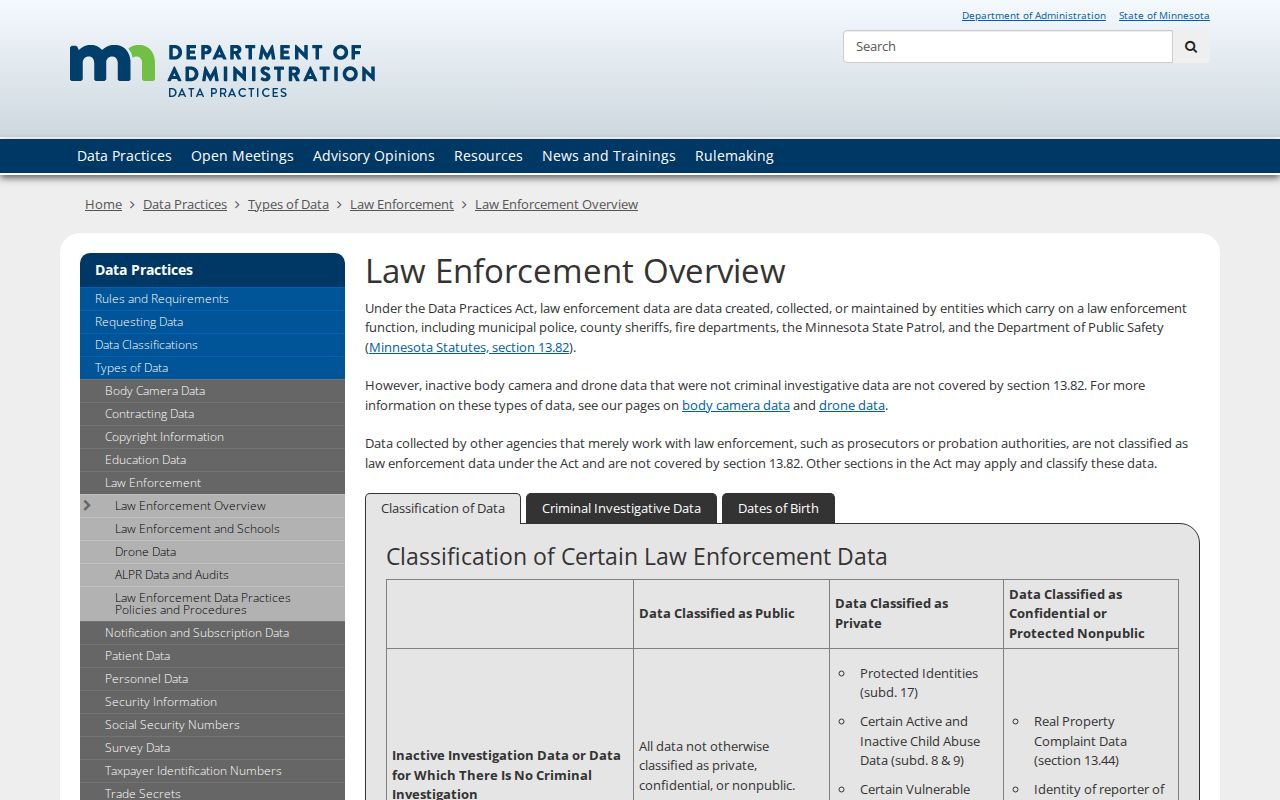
Task: Open the body camera data link
Action: (736, 405)
